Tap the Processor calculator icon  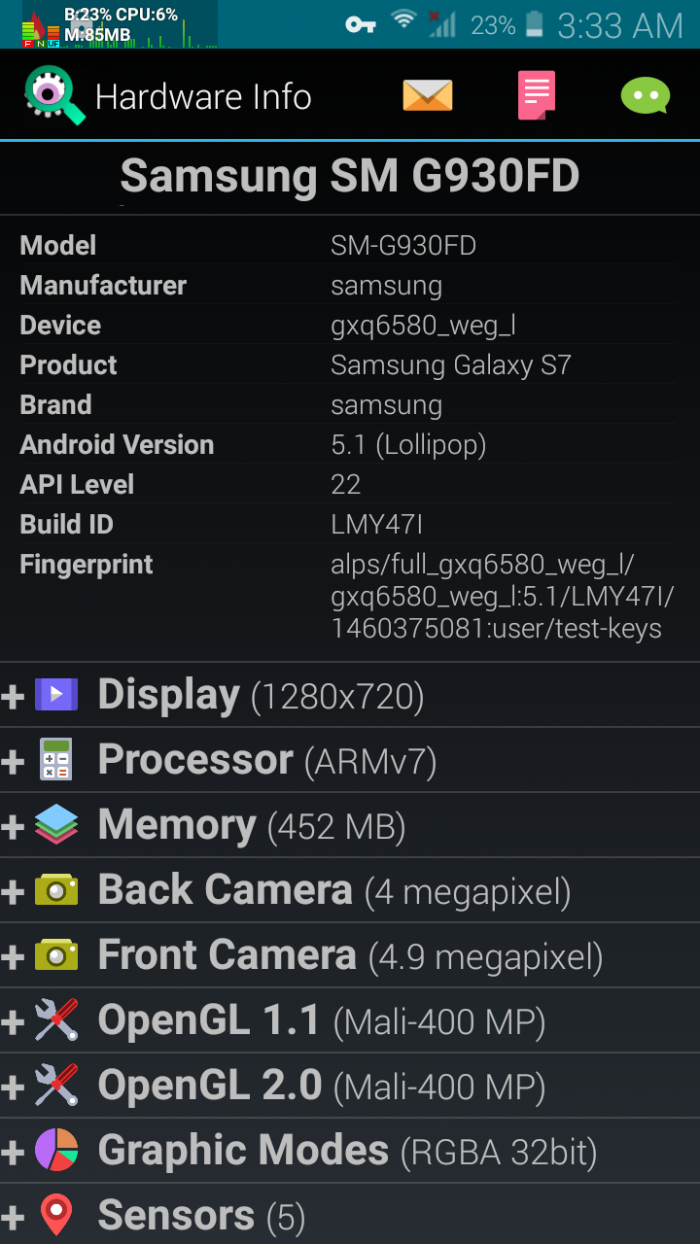coord(56,760)
